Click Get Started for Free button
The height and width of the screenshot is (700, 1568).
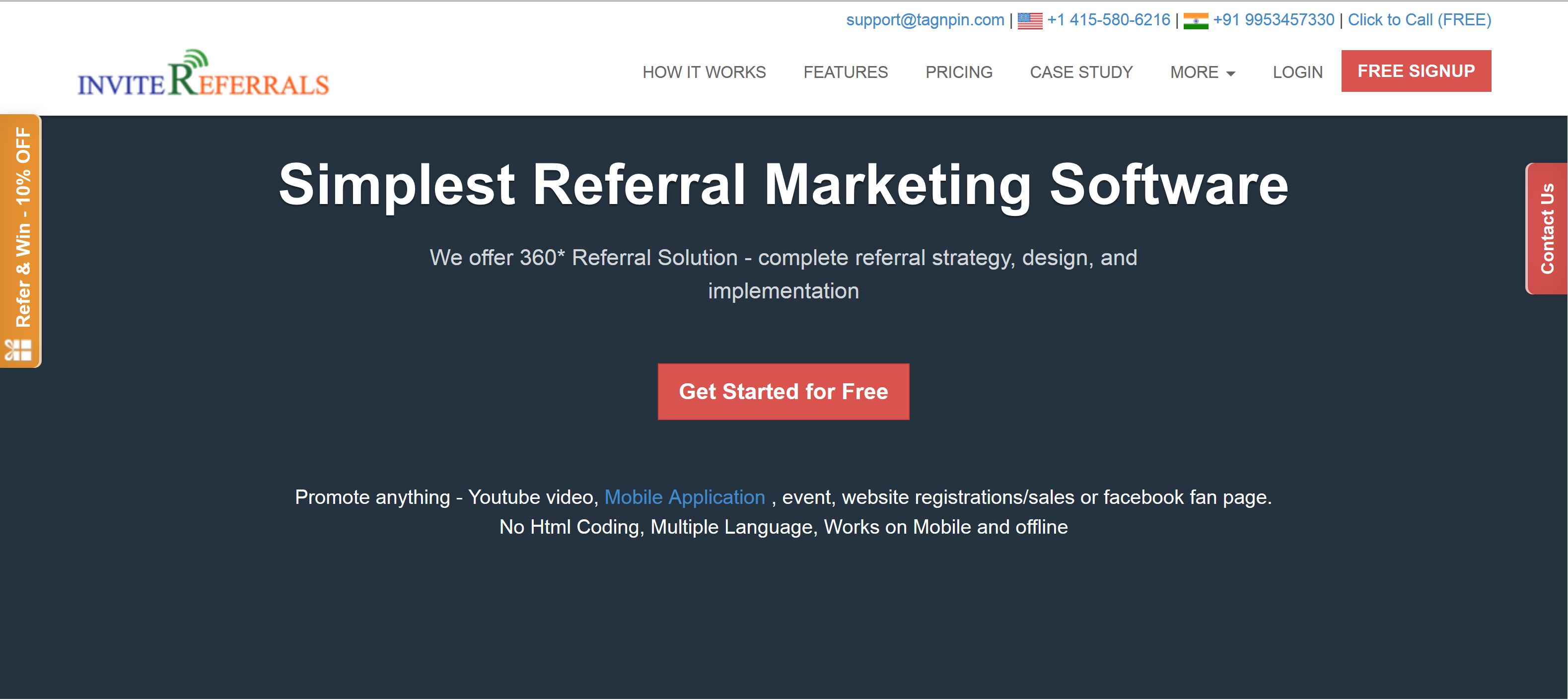784,391
